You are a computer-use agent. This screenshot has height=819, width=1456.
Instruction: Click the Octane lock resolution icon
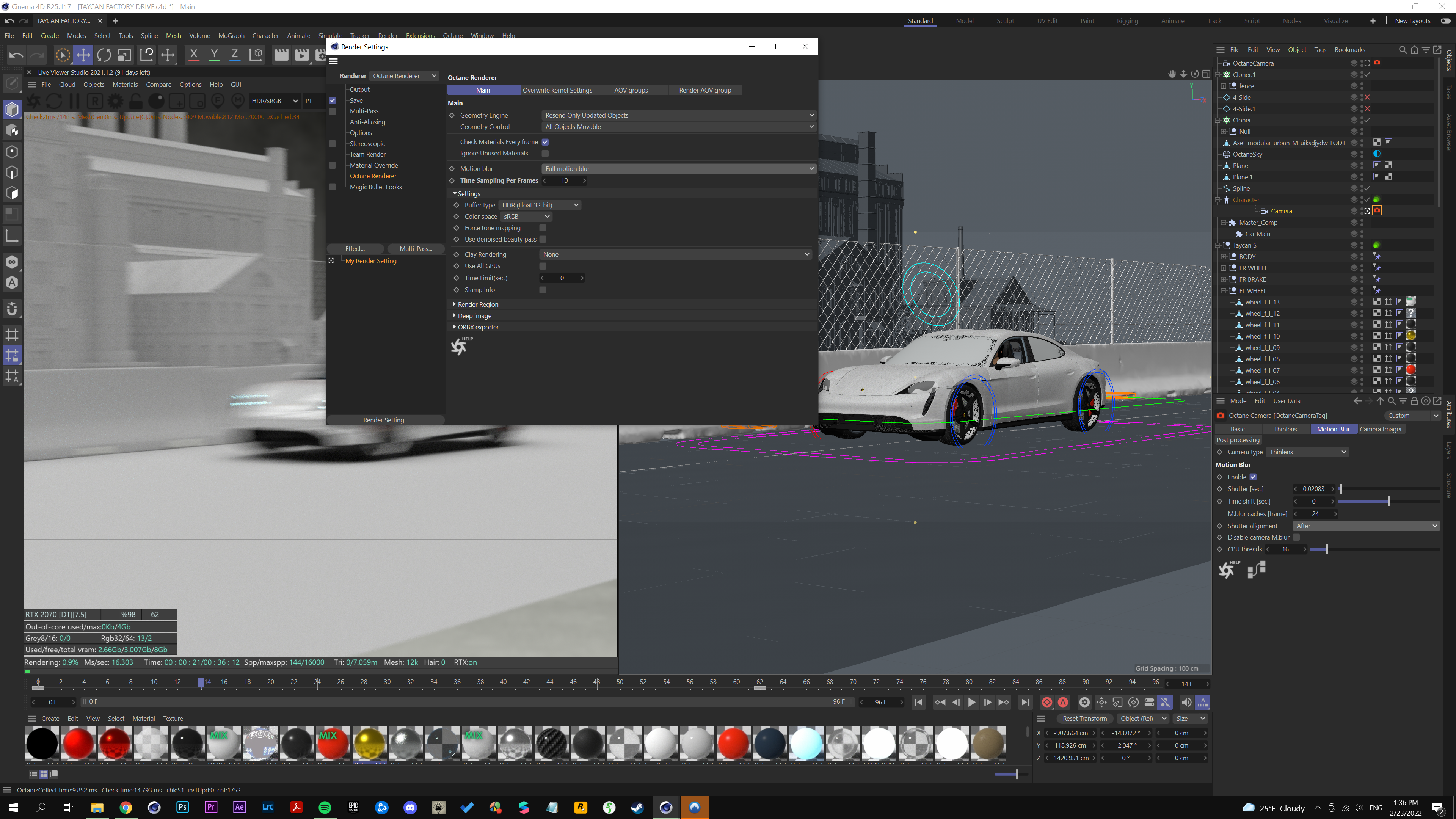coord(136,101)
